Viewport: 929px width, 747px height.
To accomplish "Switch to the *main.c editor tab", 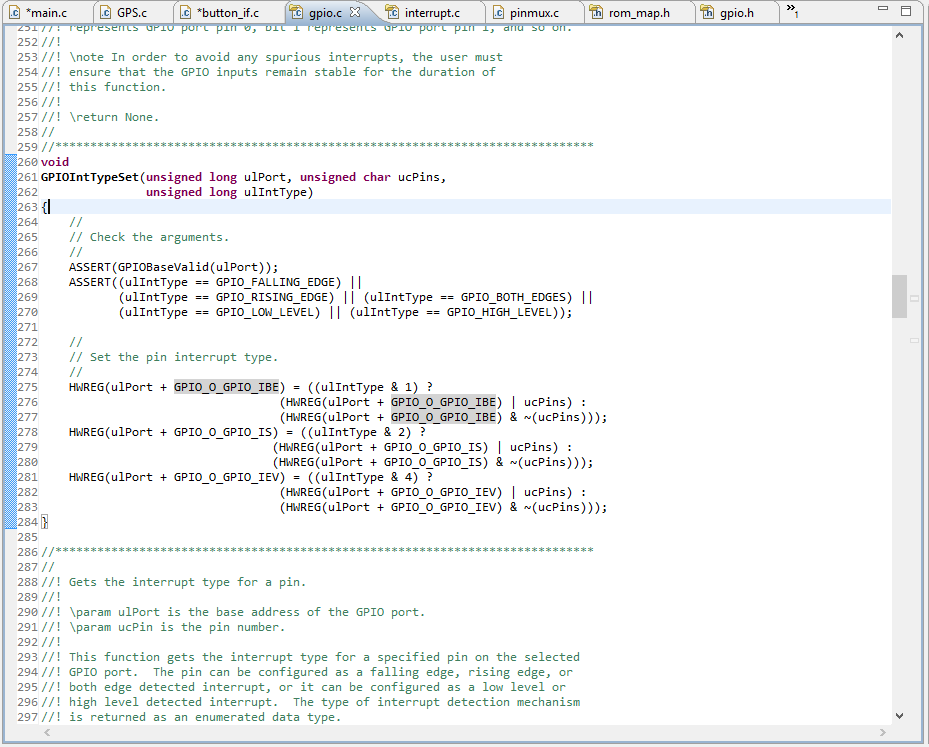I will coord(46,12).
